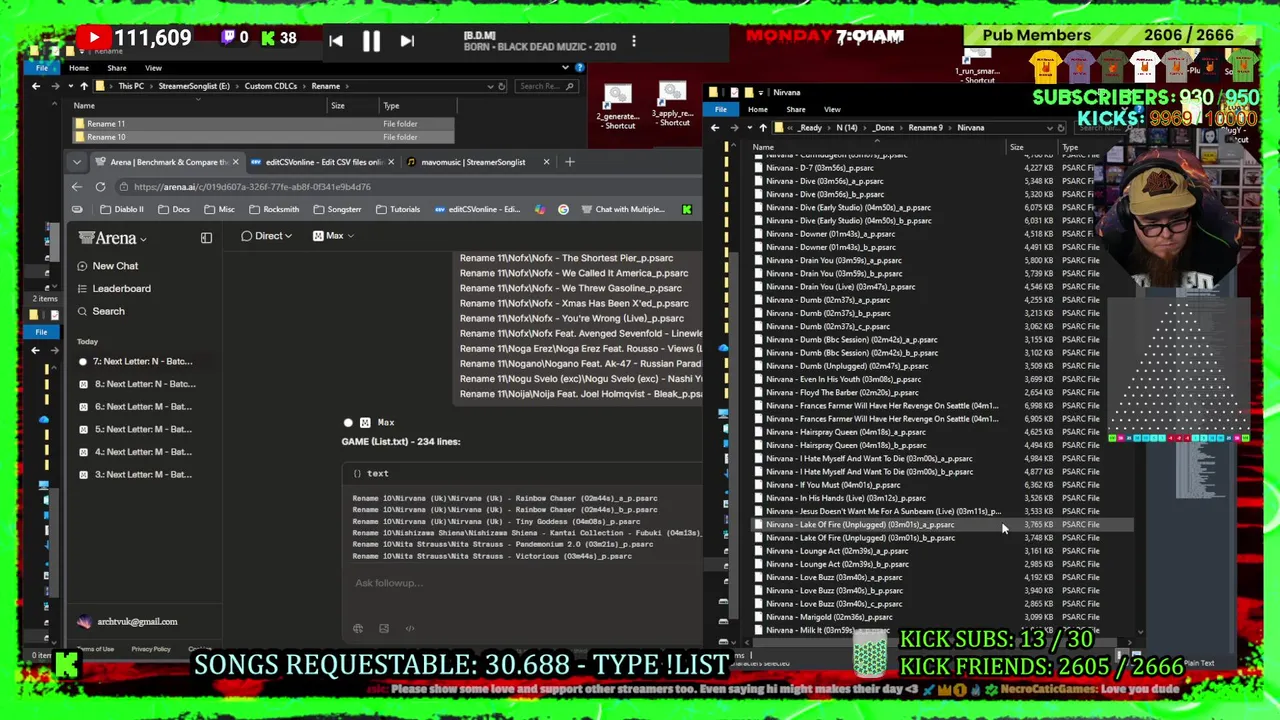Open the Songsterr bookmarks folder
Viewport: 1280px width, 720px height.
tap(337, 209)
